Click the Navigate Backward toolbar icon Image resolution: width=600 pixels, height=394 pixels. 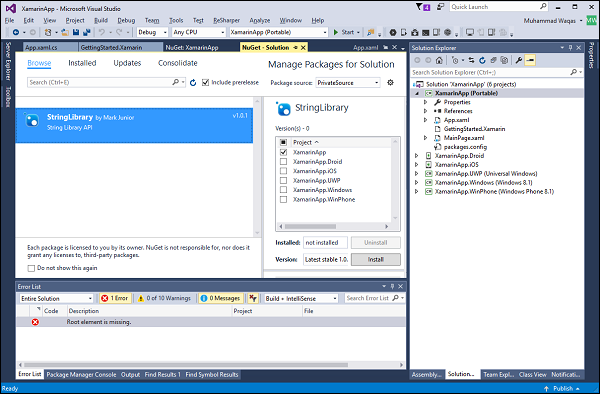click(16, 33)
